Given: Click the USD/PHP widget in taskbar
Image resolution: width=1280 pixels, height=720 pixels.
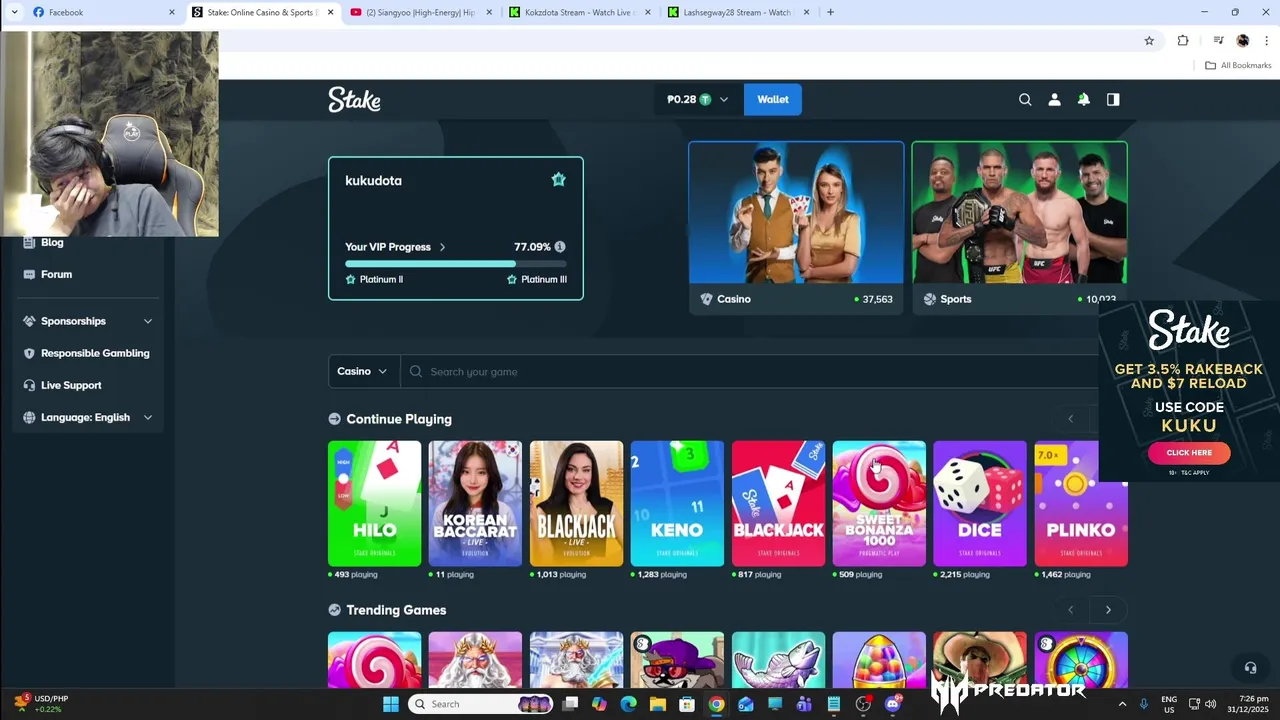Looking at the screenshot, I should [42, 704].
